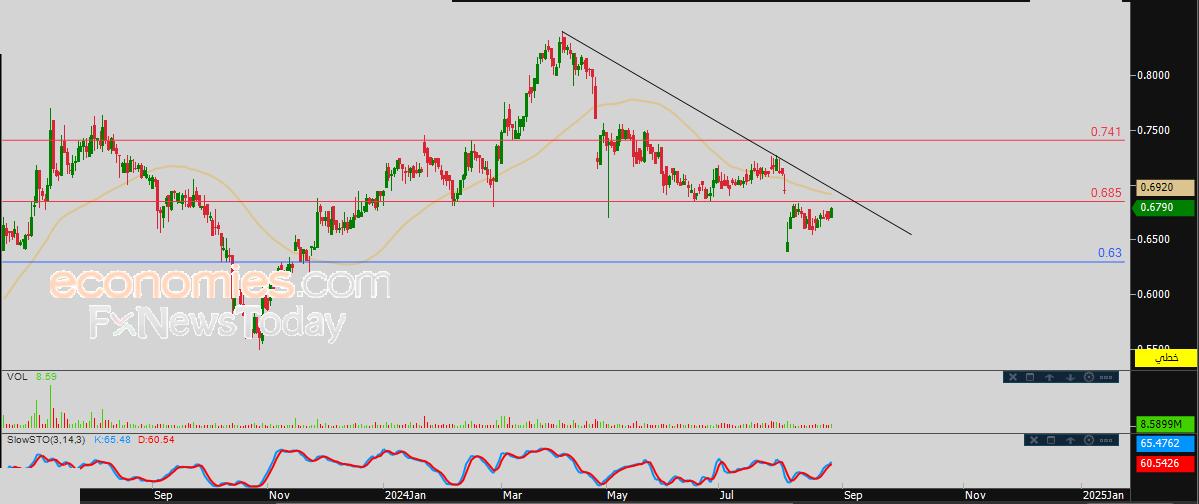
Task: Click the yellow scale type label on price axis
Action: pyautogui.click(x=1166, y=357)
